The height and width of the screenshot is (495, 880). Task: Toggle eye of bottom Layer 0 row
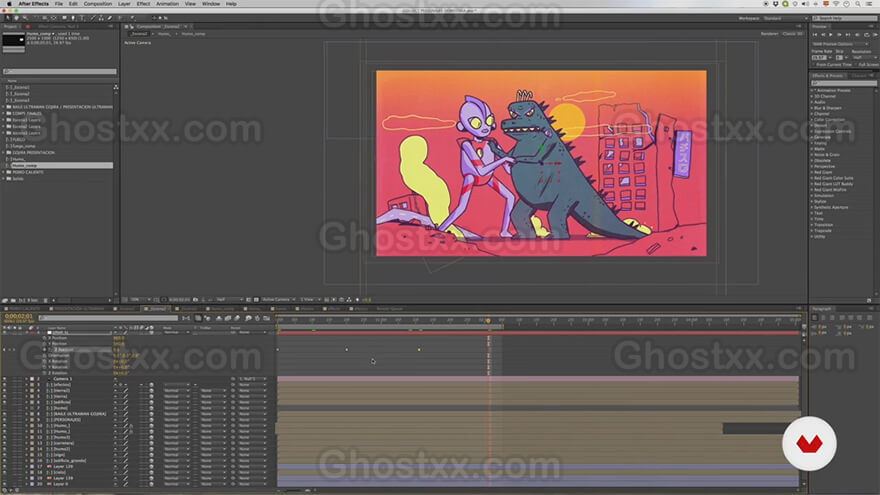[x=4, y=484]
